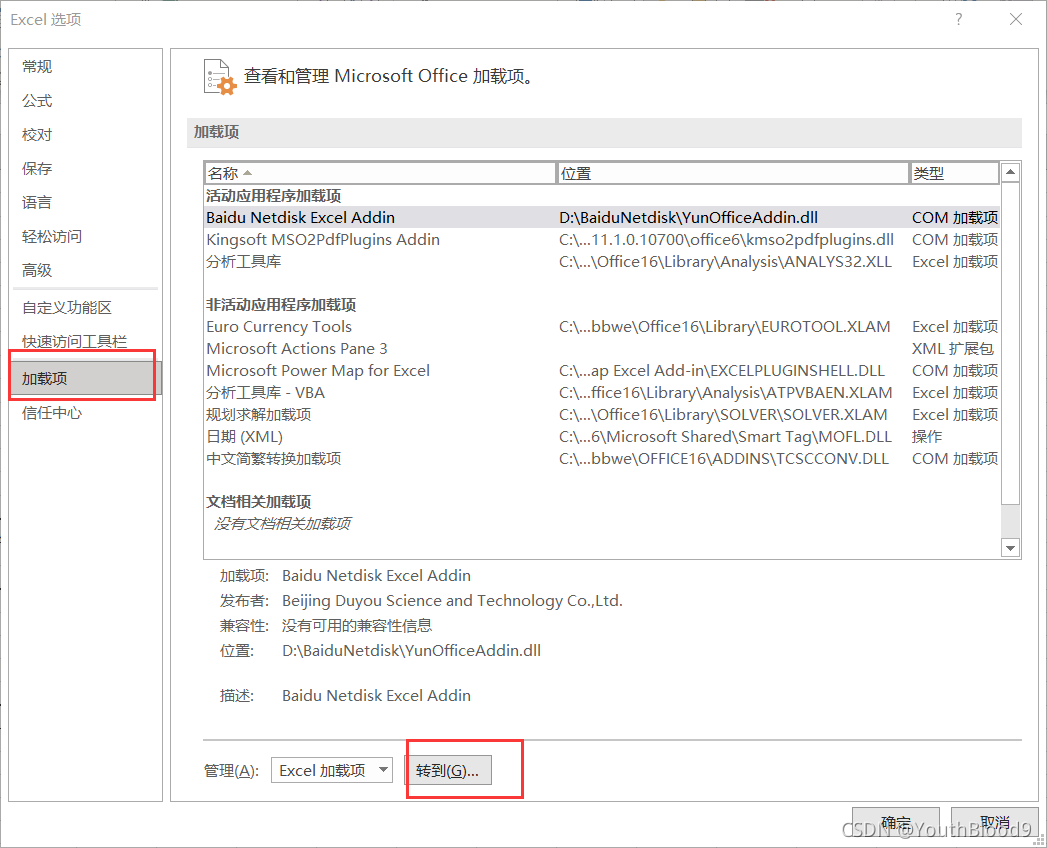The width and height of the screenshot is (1047, 848).
Task: Sort by the 类型 column header
Action: (x=954, y=174)
